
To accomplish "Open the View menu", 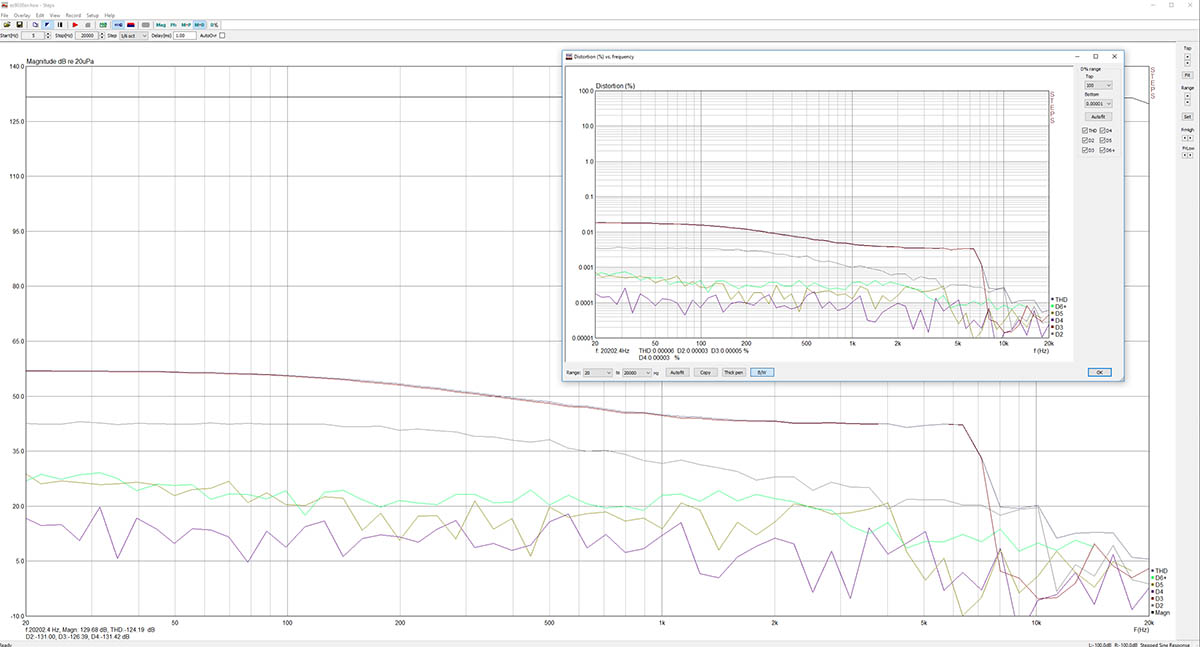I will (x=55, y=15).
